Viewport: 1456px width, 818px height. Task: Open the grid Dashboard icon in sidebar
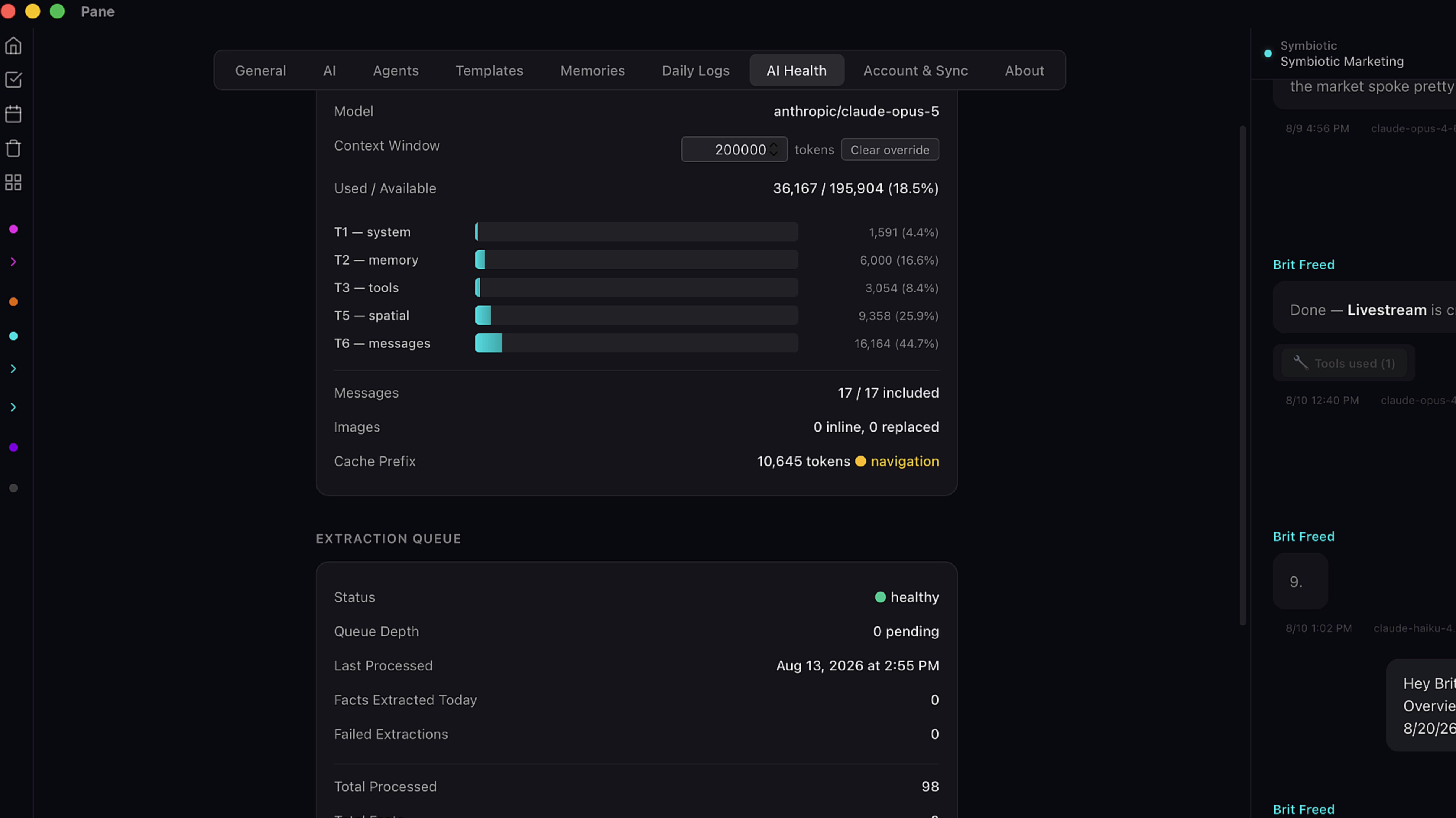click(13, 183)
